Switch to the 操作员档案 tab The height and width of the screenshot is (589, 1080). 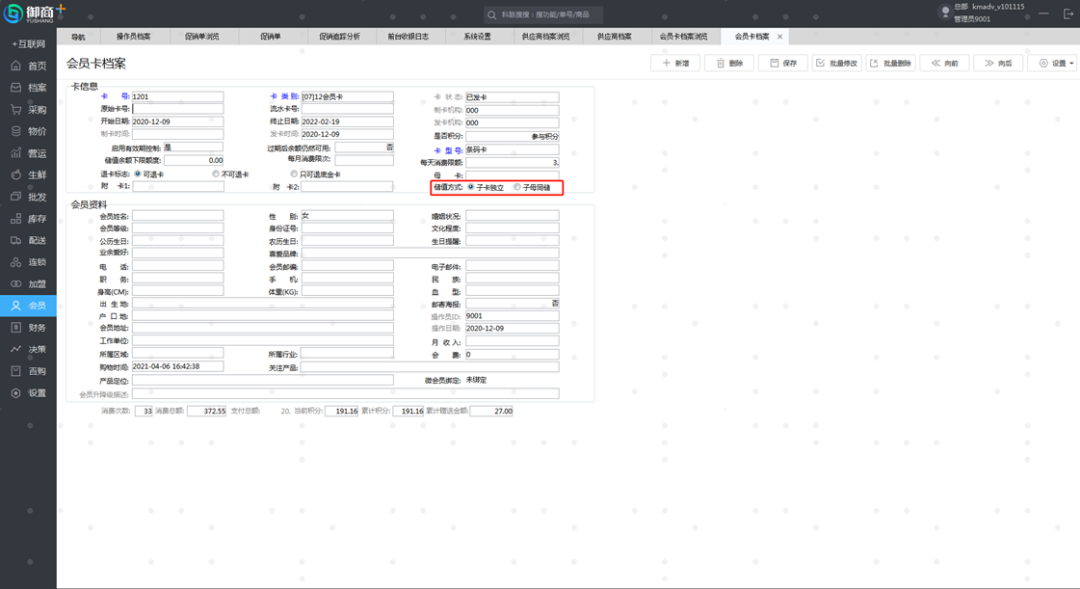point(134,37)
